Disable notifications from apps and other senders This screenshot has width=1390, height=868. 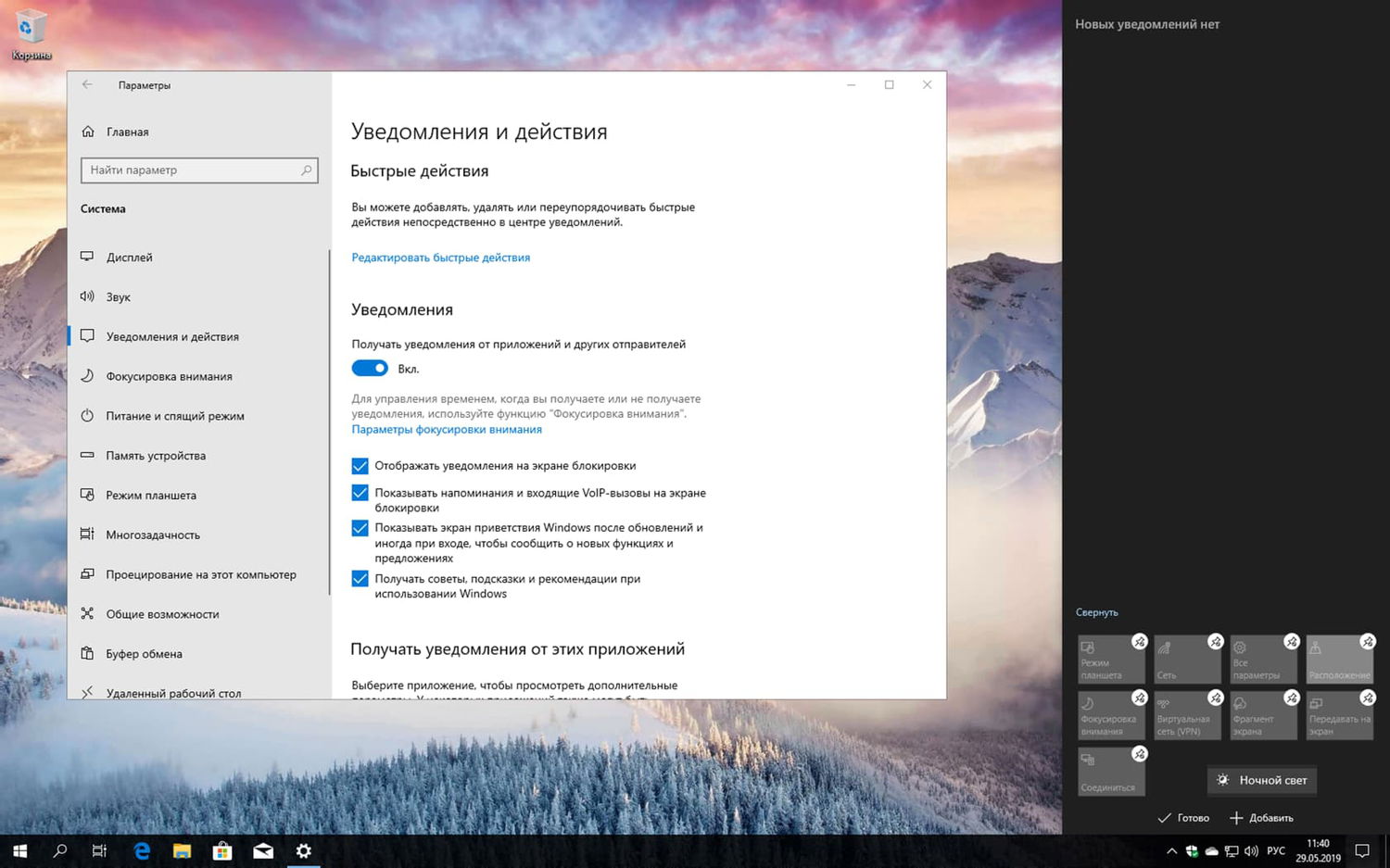point(369,368)
